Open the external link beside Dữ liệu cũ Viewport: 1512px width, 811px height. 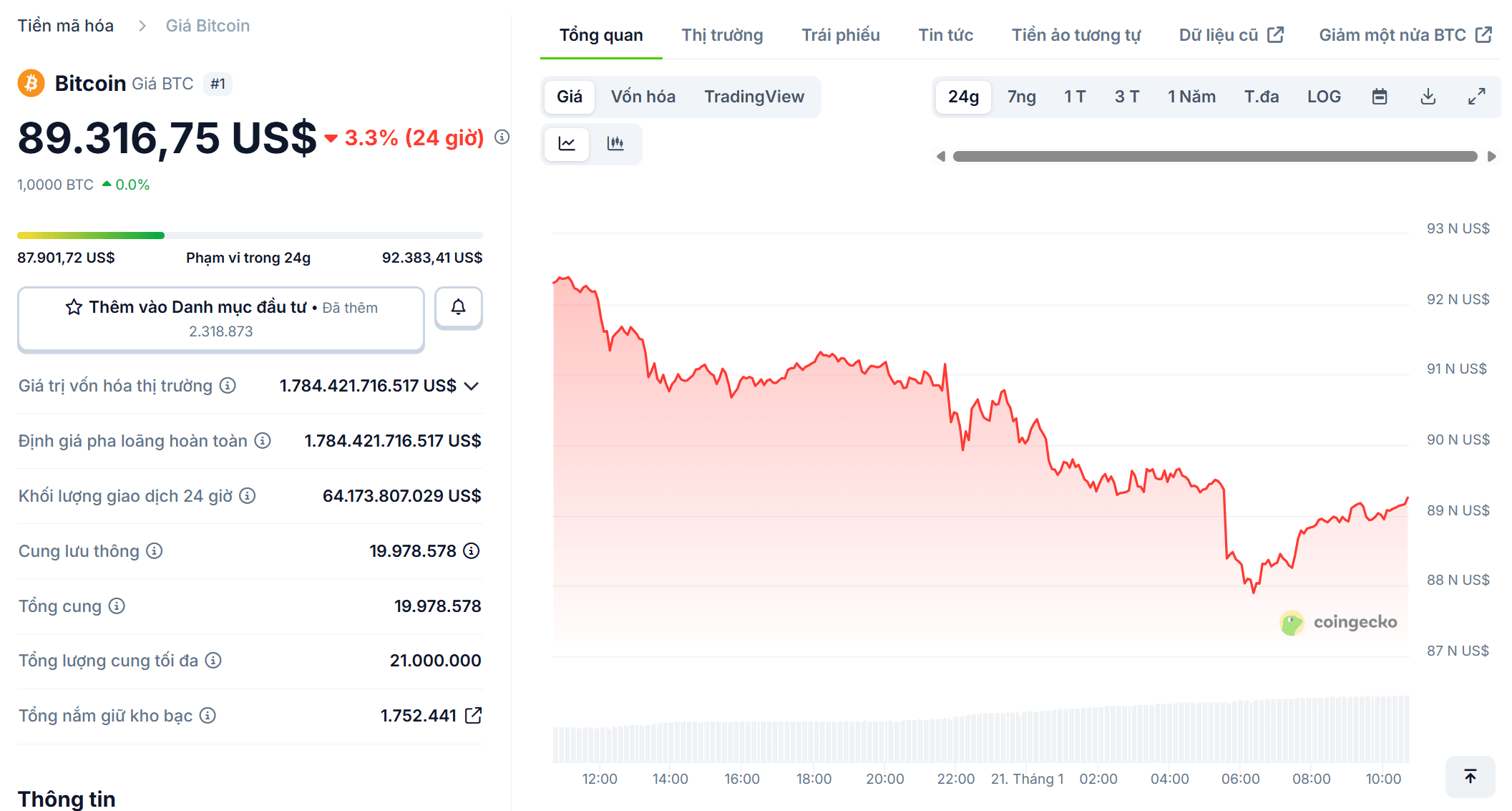[1277, 33]
